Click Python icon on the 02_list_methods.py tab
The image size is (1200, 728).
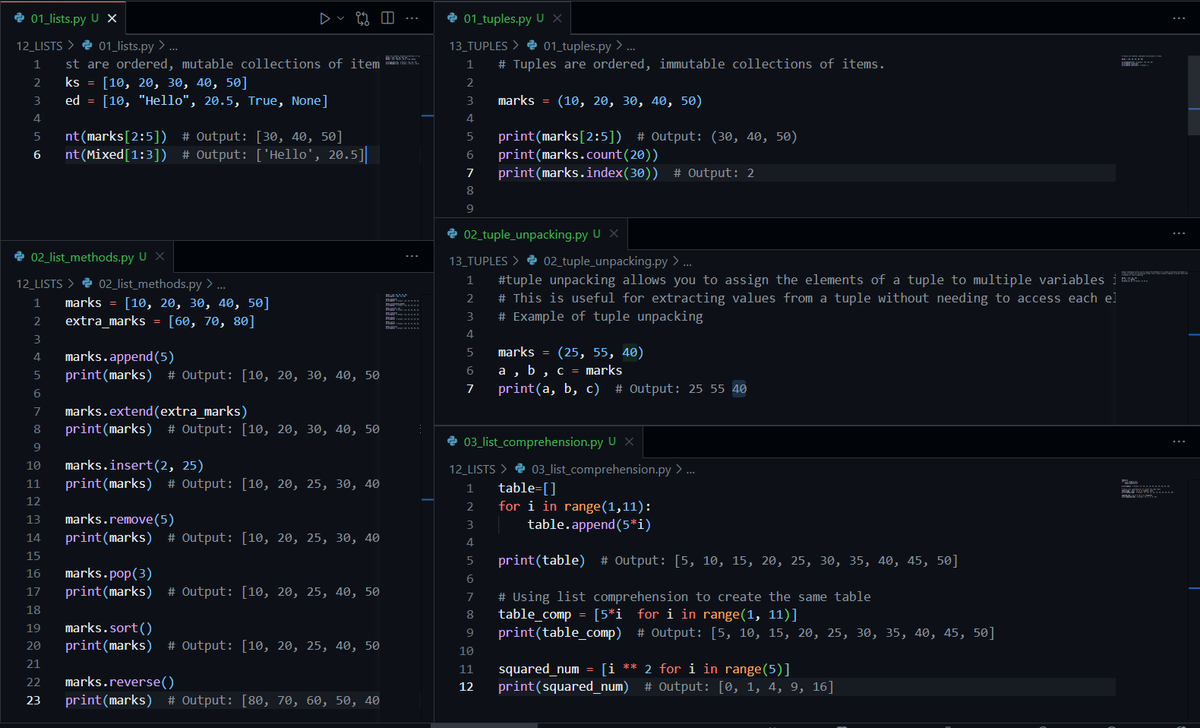pyautogui.click(x=21, y=257)
